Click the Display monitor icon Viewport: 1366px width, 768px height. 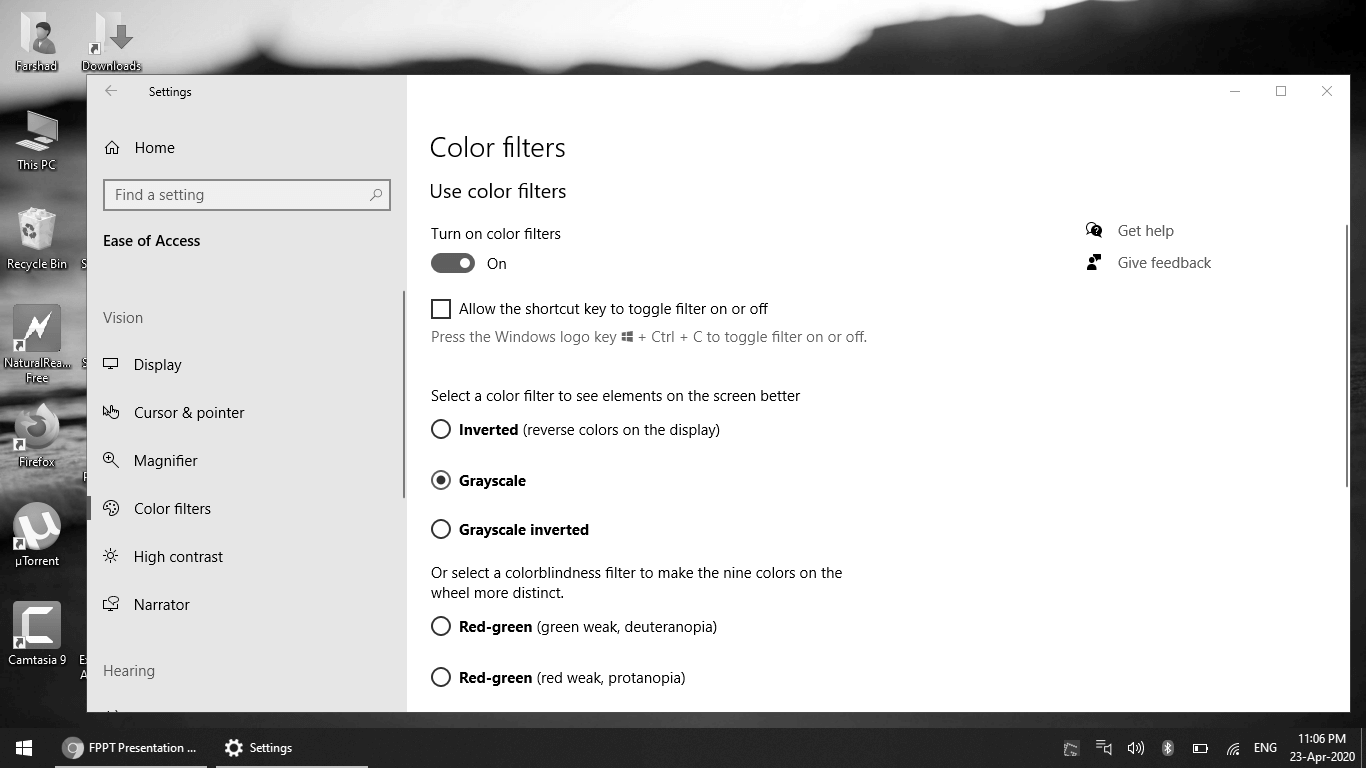pos(111,364)
